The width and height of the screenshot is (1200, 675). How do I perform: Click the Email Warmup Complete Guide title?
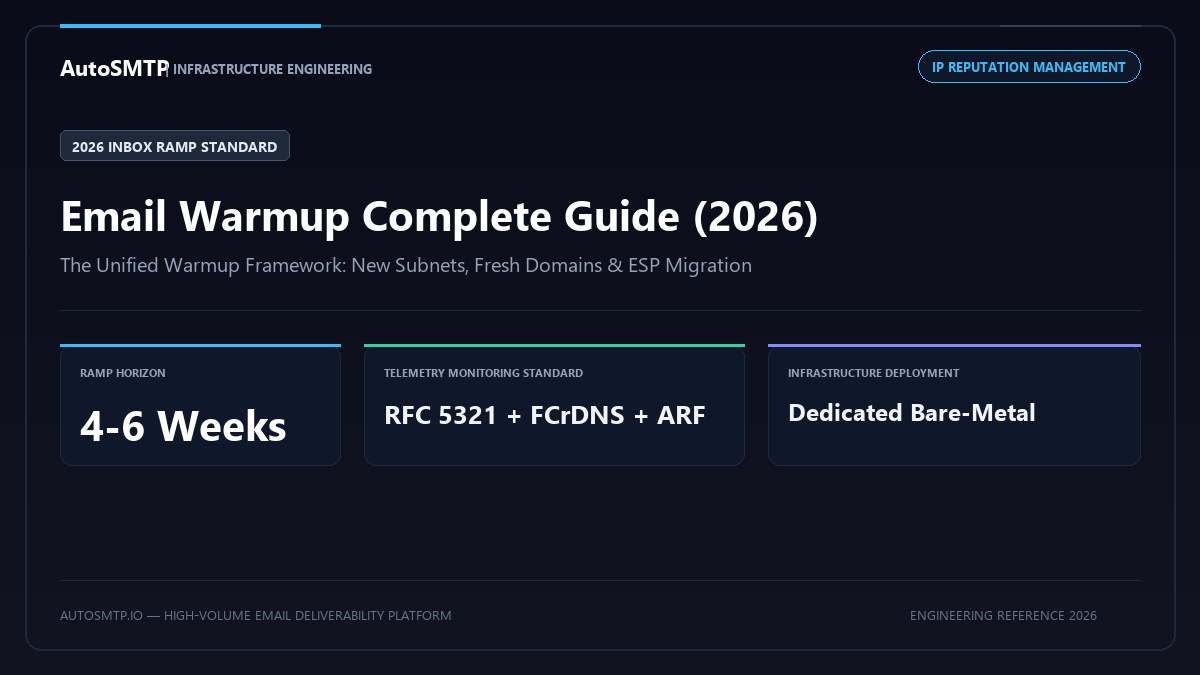439,216
